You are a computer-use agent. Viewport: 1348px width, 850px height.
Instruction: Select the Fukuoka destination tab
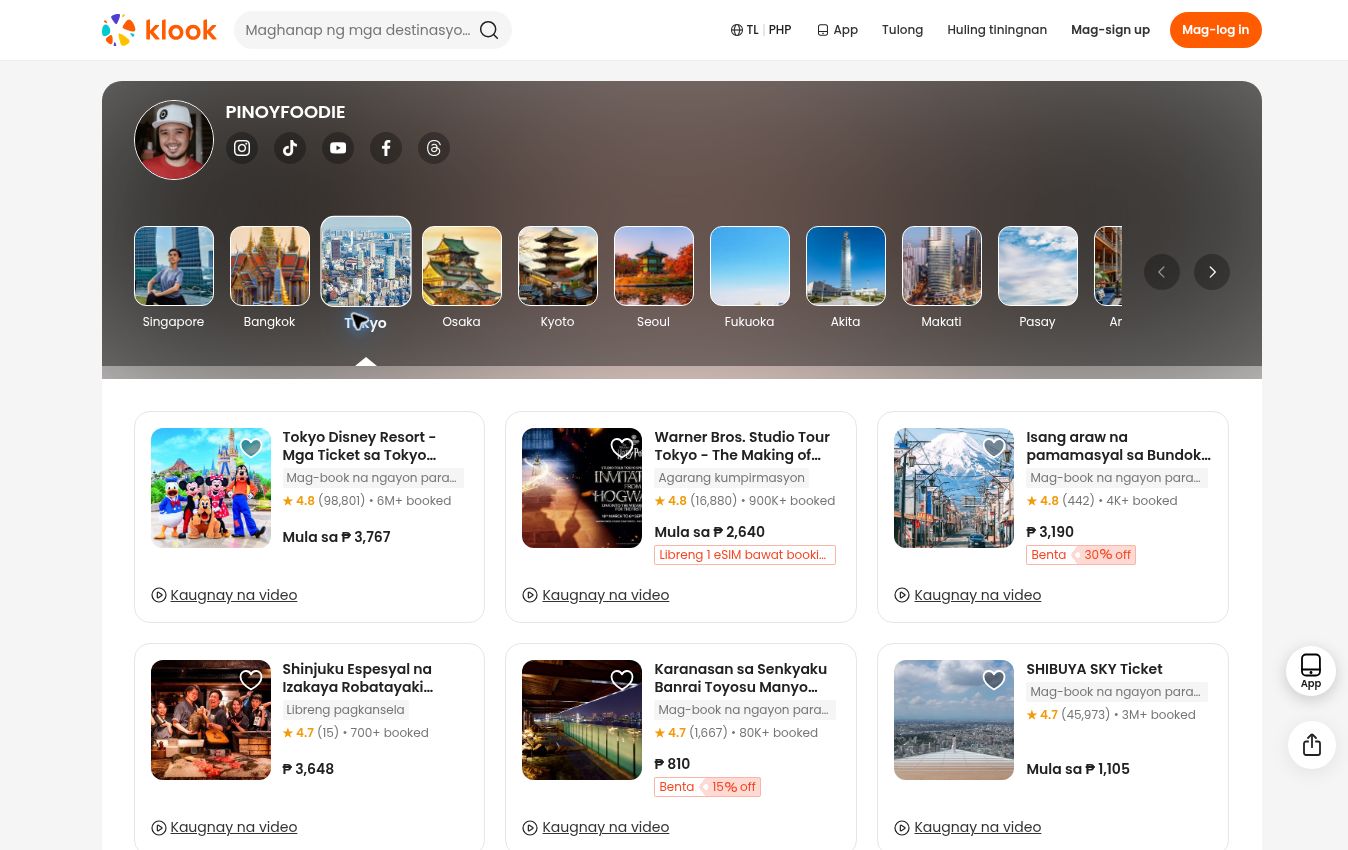(750, 278)
